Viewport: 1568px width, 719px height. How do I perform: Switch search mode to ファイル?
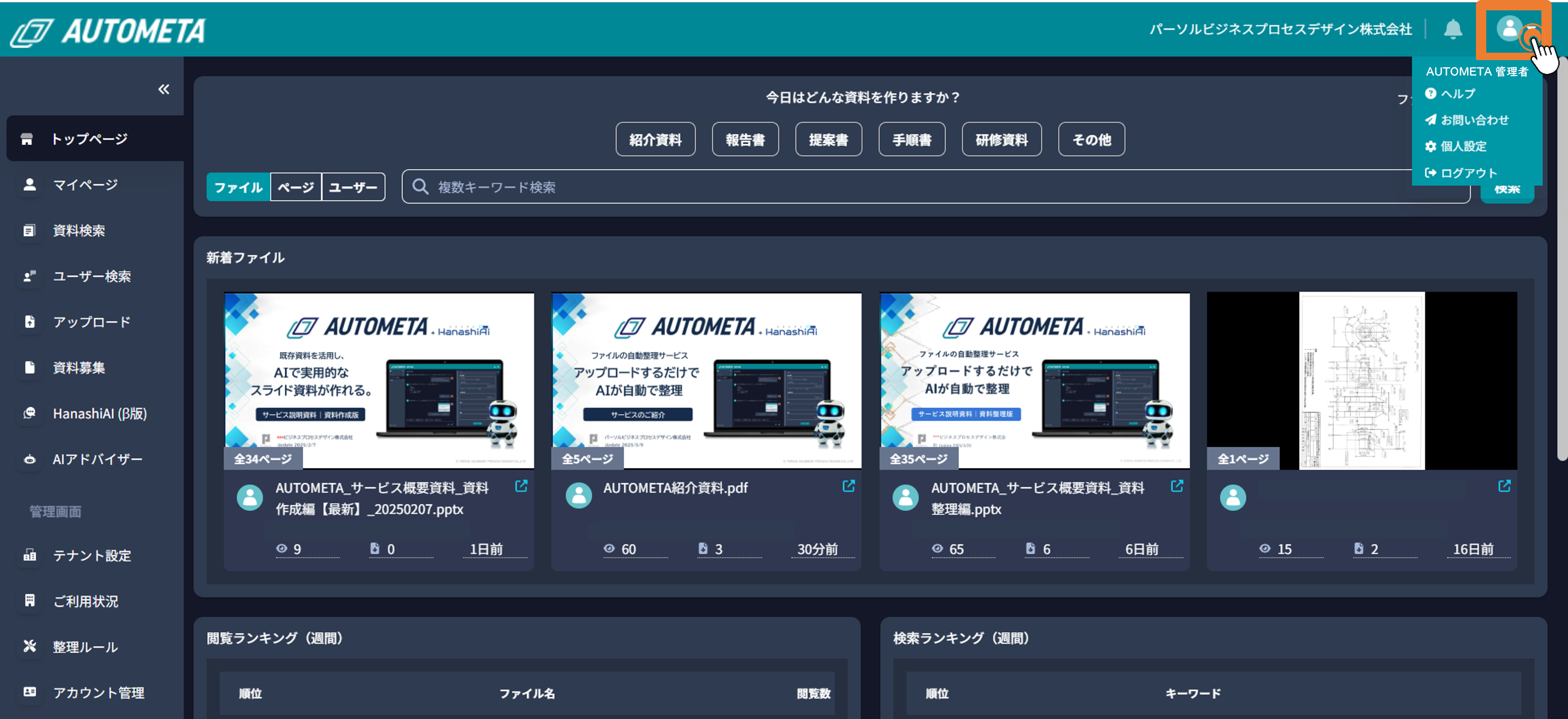[x=238, y=187]
